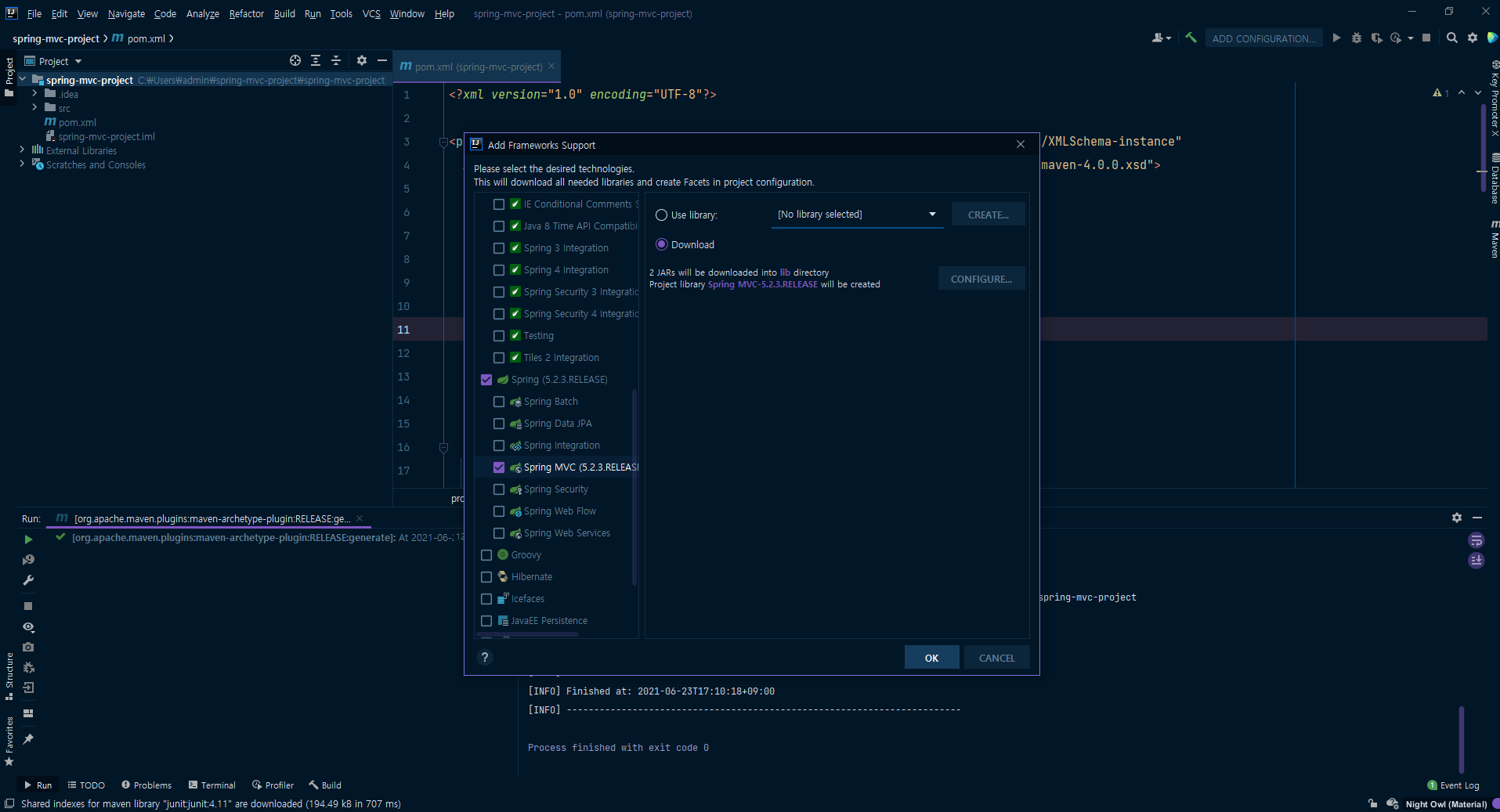Uncheck the Spring MVC checkbox
Image resolution: width=1500 pixels, height=812 pixels.
pos(499,467)
